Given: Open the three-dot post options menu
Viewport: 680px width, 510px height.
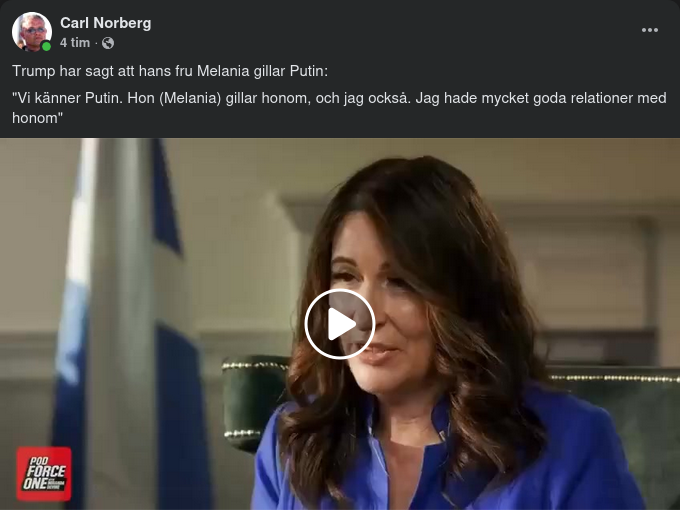Looking at the screenshot, I should [650, 30].
